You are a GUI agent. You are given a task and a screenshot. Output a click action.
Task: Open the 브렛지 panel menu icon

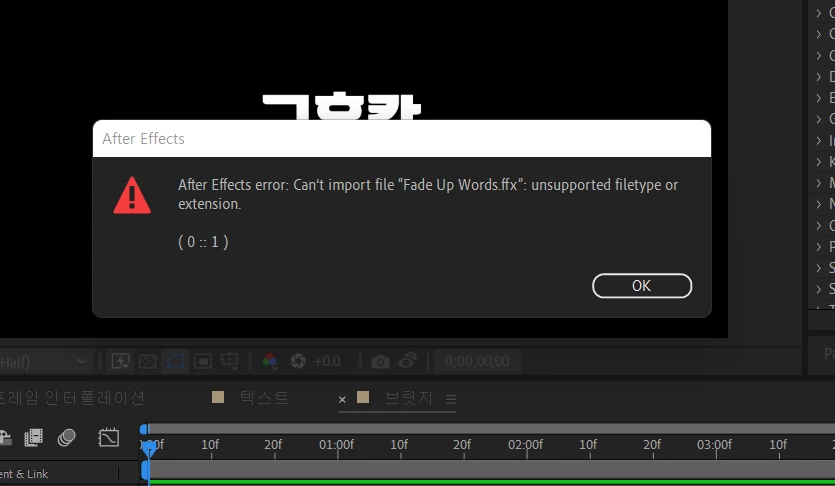click(451, 399)
